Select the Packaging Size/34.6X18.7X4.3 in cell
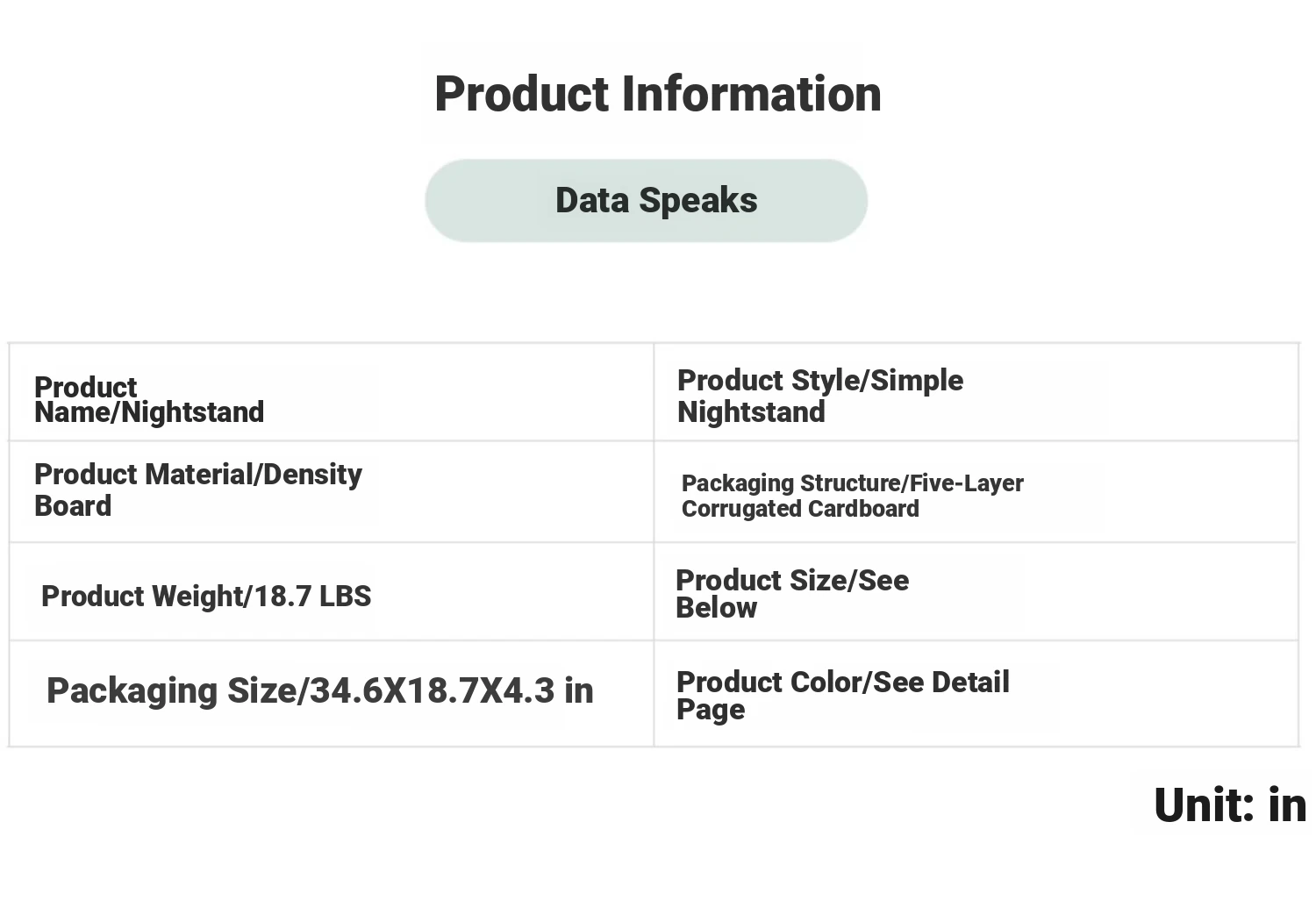This screenshot has width=1316, height=915. pyautogui.click(x=331, y=694)
